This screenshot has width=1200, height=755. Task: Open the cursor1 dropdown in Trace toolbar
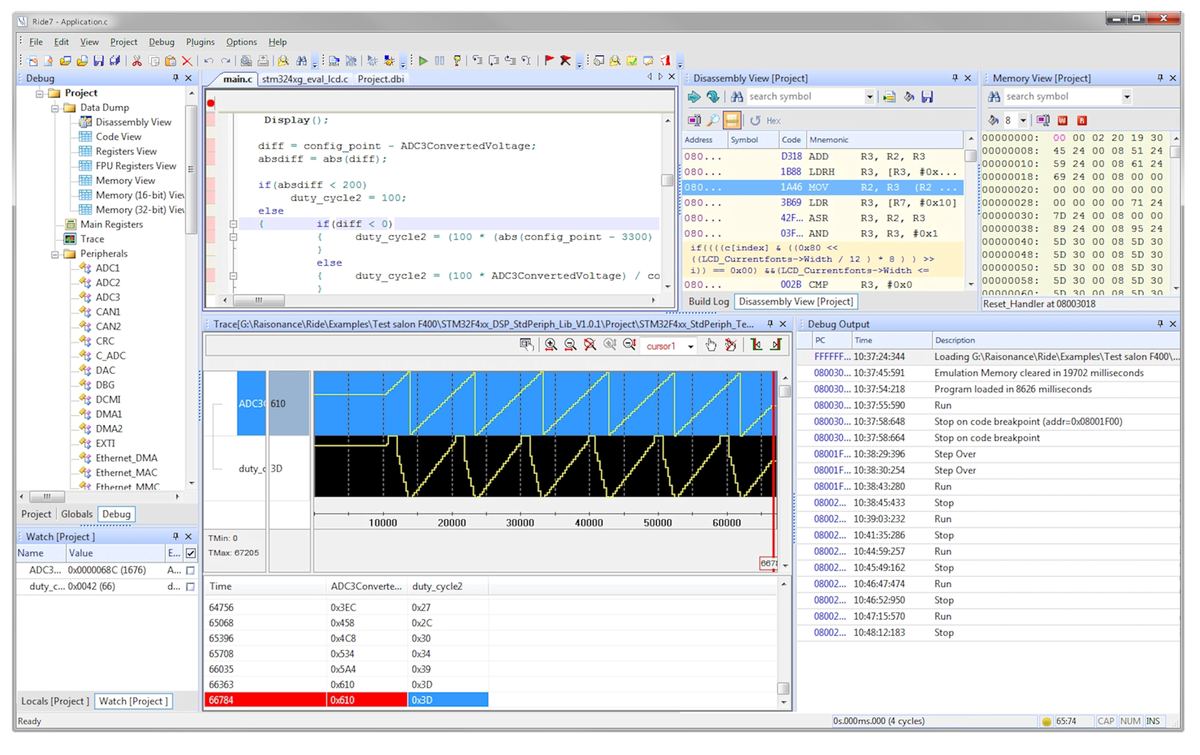click(691, 346)
